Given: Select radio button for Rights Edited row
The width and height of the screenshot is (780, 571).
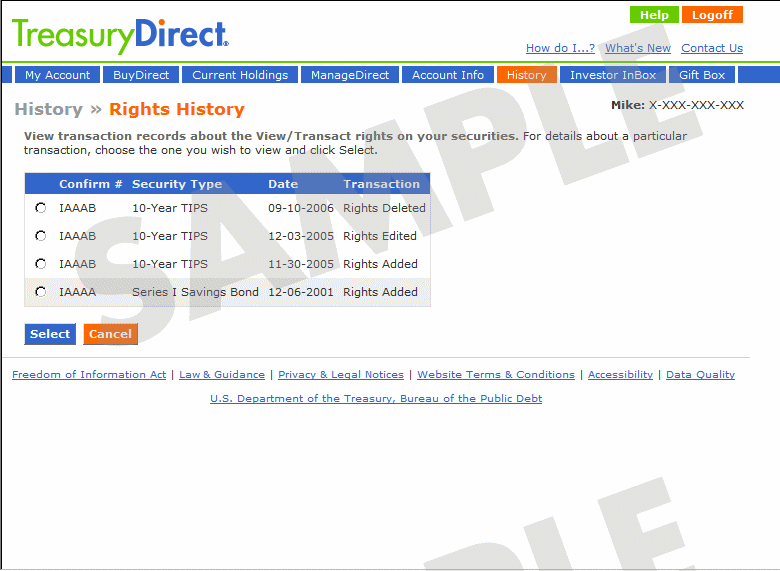Looking at the screenshot, I should (x=41, y=236).
